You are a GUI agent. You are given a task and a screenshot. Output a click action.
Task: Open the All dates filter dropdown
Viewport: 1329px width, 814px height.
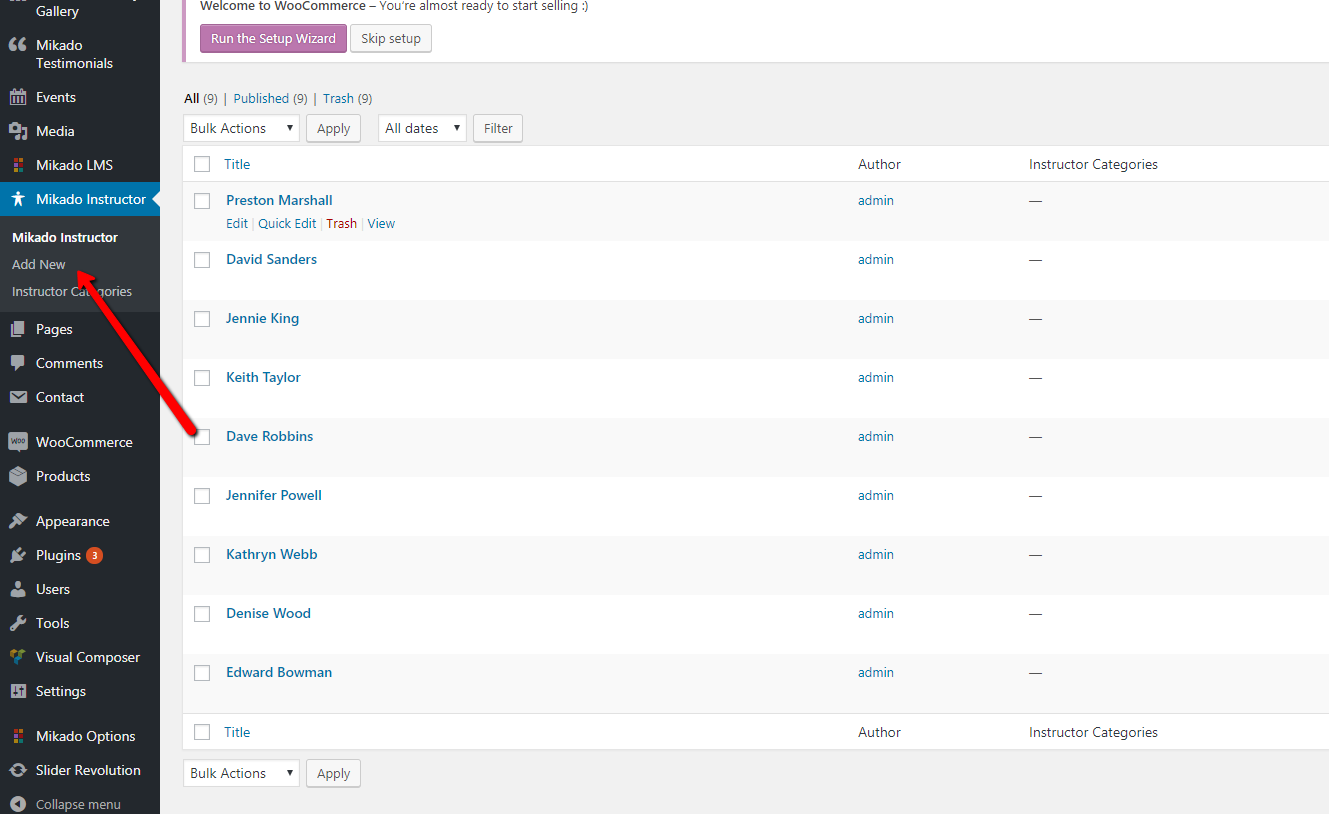coord(422,128)
